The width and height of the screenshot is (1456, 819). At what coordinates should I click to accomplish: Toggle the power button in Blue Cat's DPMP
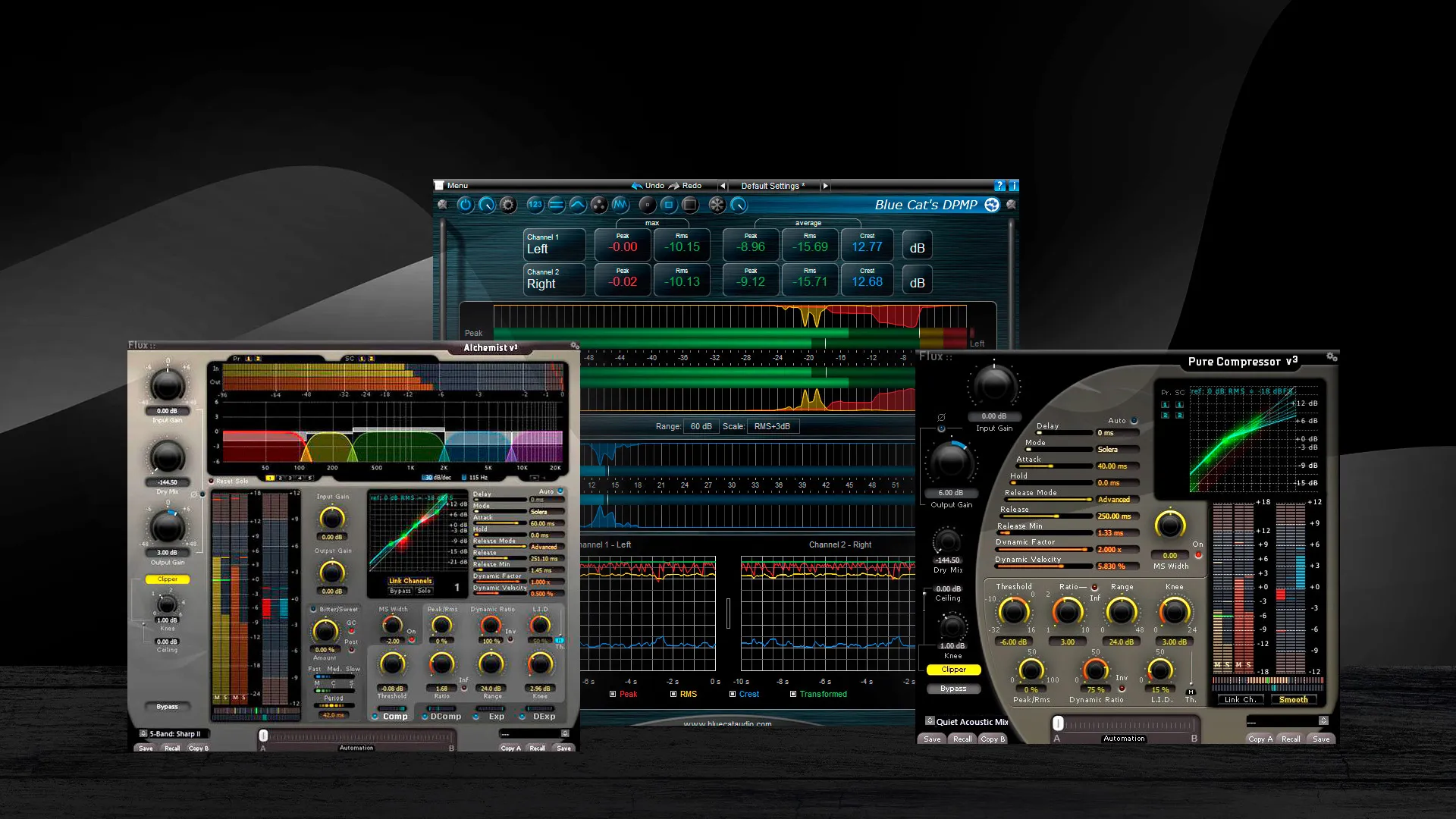[465, 205]
